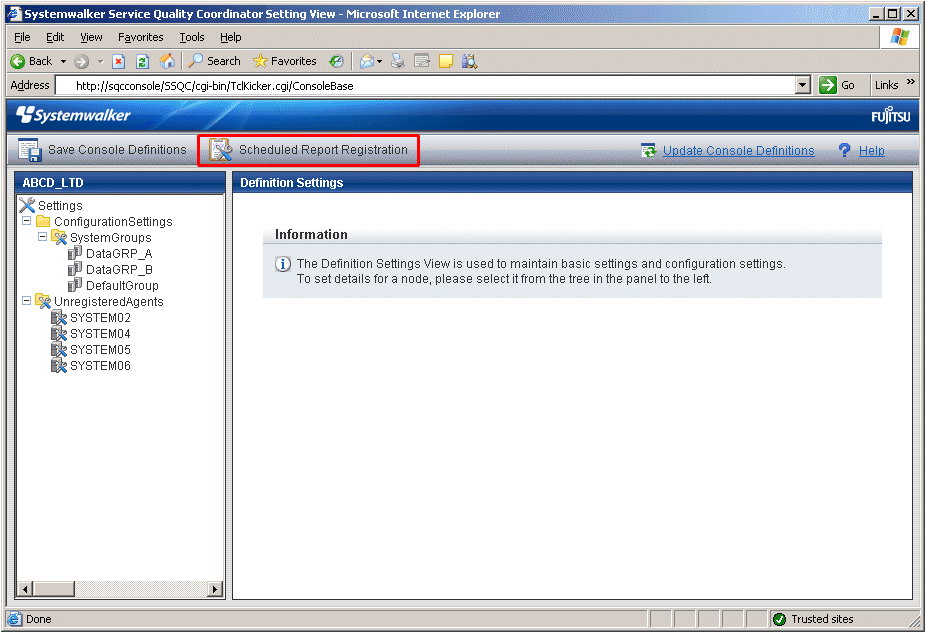Image resolution: width=926 pixels, height=633 pixels.
Task: Open the View menu
Action: 91,37
